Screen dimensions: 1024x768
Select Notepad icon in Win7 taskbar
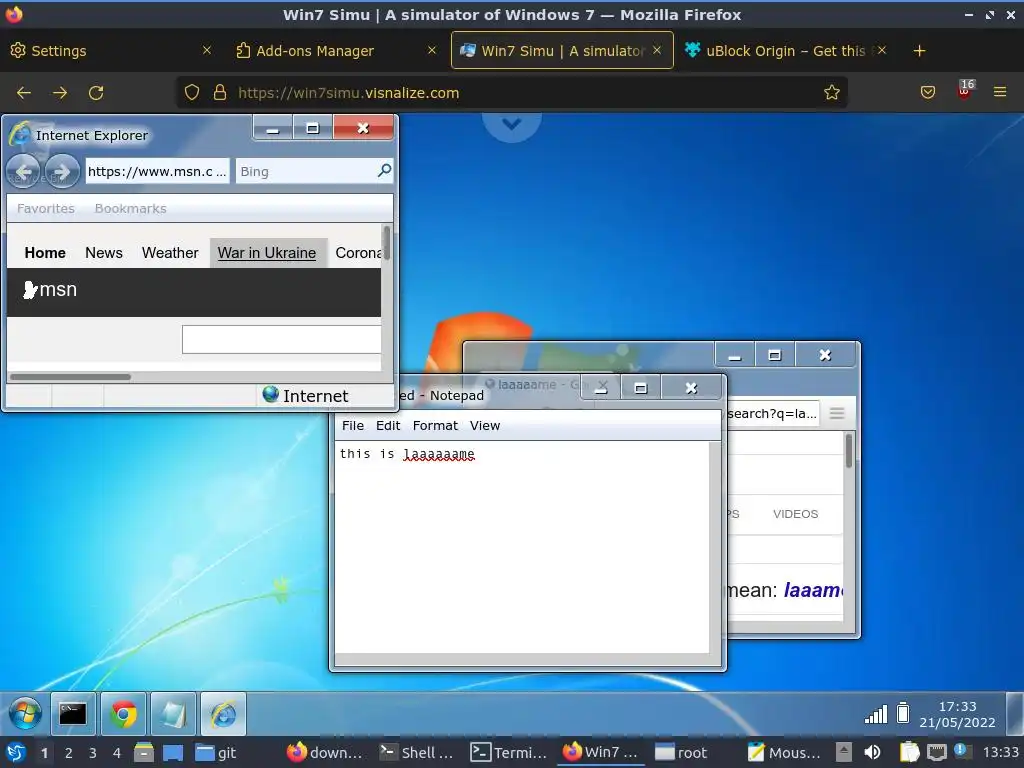coord(173,714)
